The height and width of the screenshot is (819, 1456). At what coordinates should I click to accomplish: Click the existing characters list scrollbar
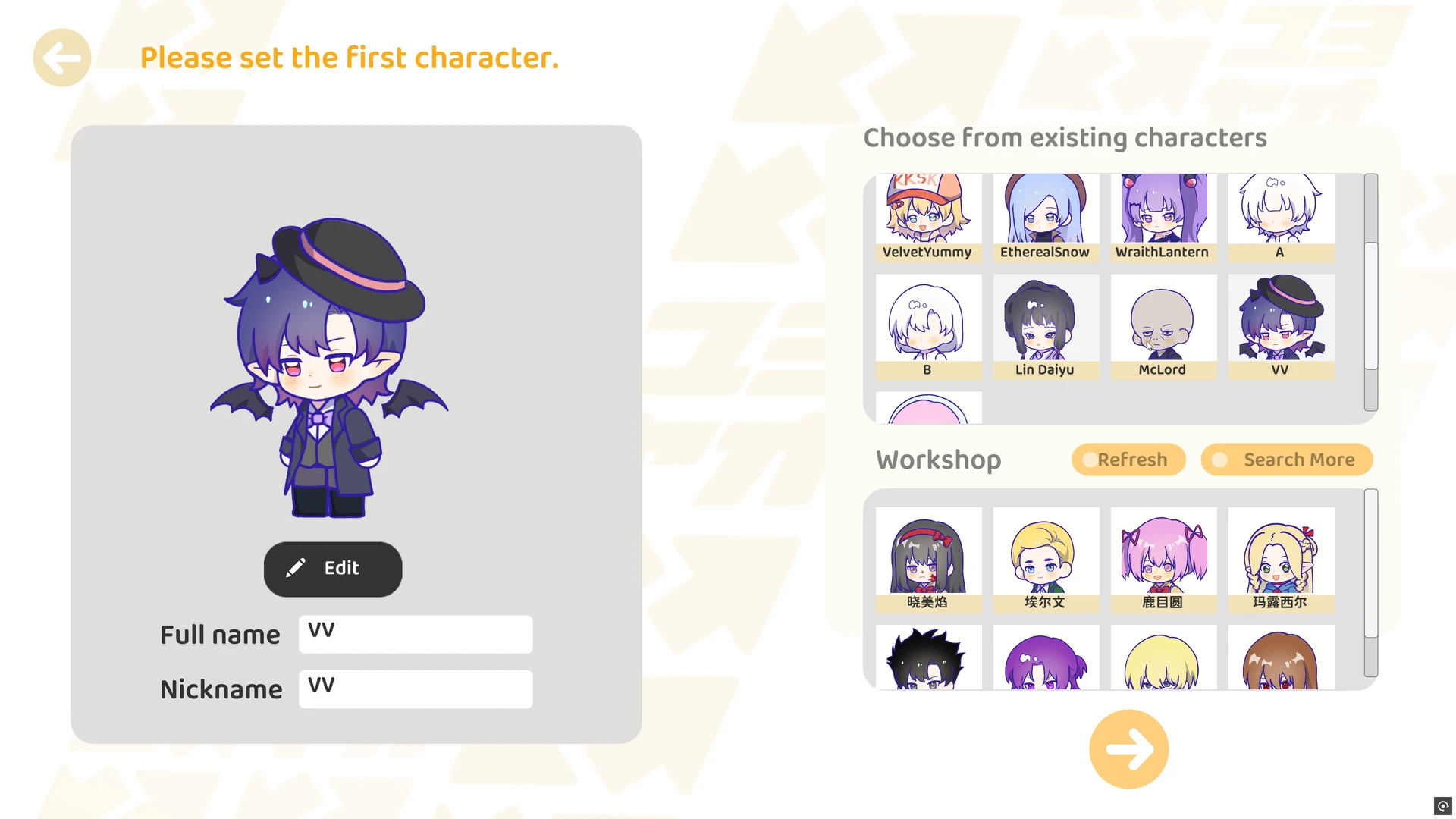pyautogui.click(x=1371, y=293)
